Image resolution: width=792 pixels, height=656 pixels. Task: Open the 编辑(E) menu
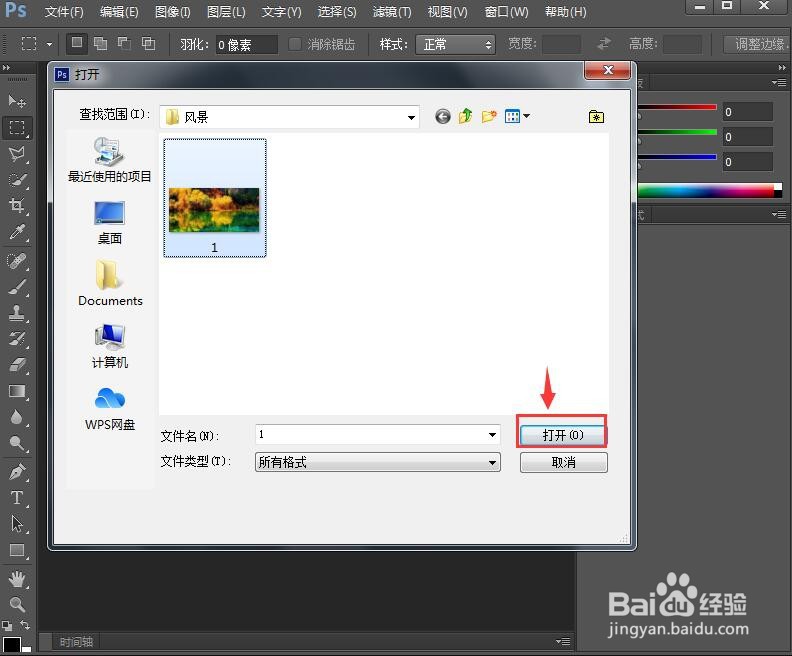[x=119, y=12]
